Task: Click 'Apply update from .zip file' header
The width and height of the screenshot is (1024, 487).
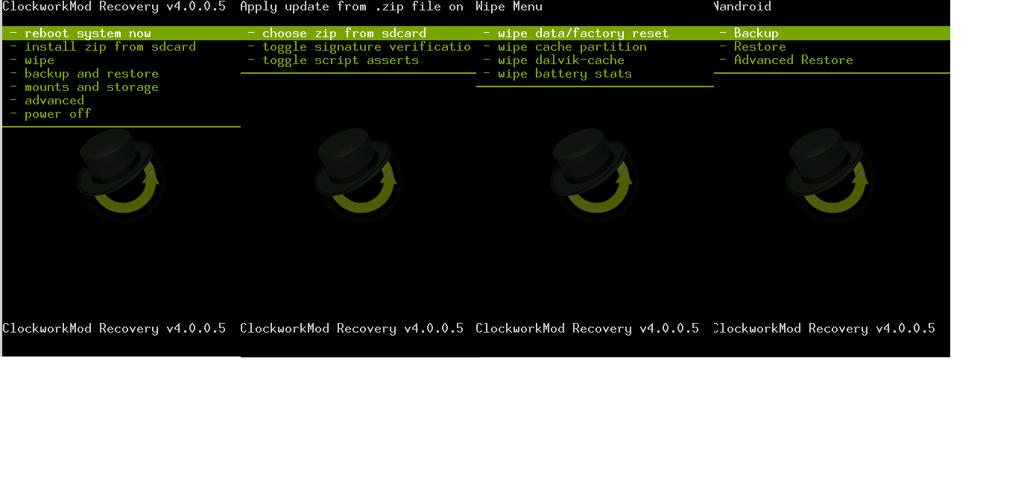Action: click(351, 7)
